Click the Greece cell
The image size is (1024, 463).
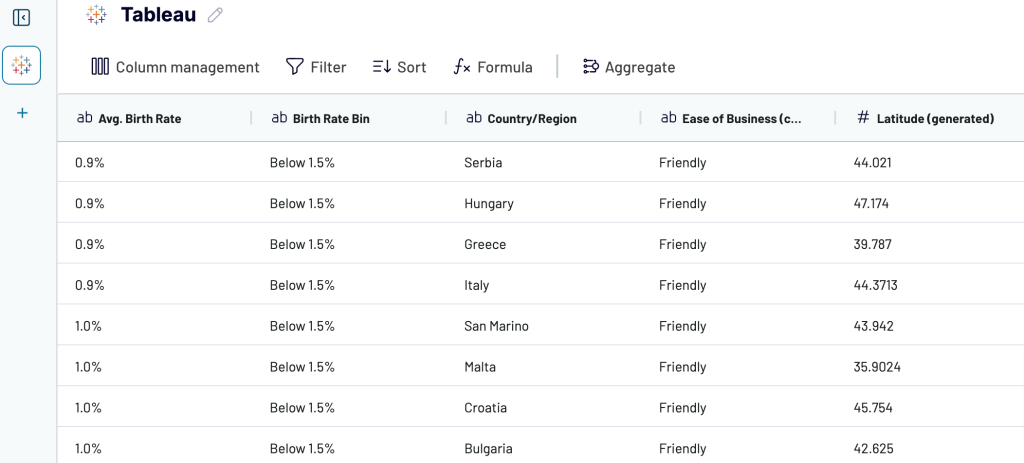point(485,244)
